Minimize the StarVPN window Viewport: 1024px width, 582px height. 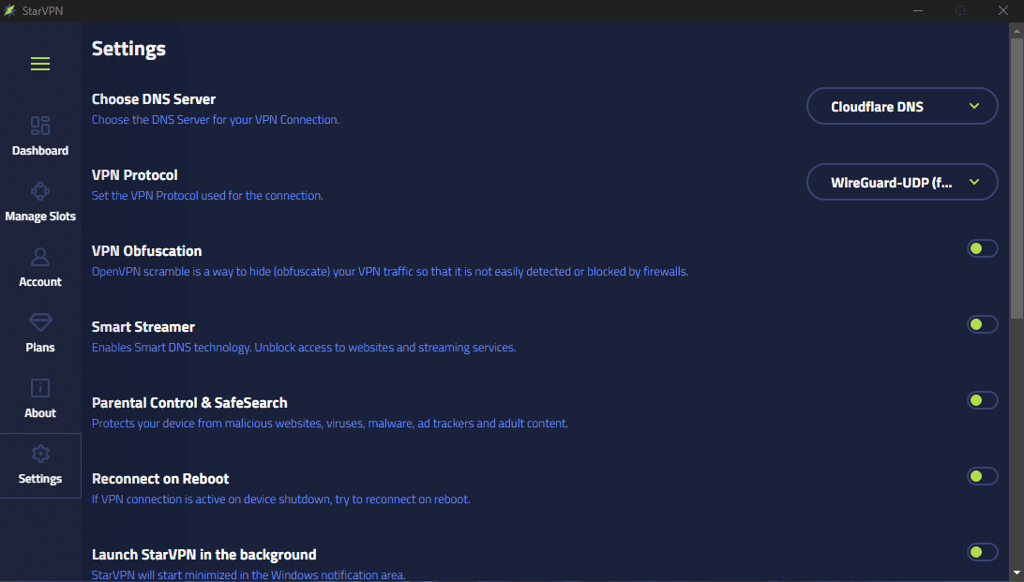coord(918,10)
